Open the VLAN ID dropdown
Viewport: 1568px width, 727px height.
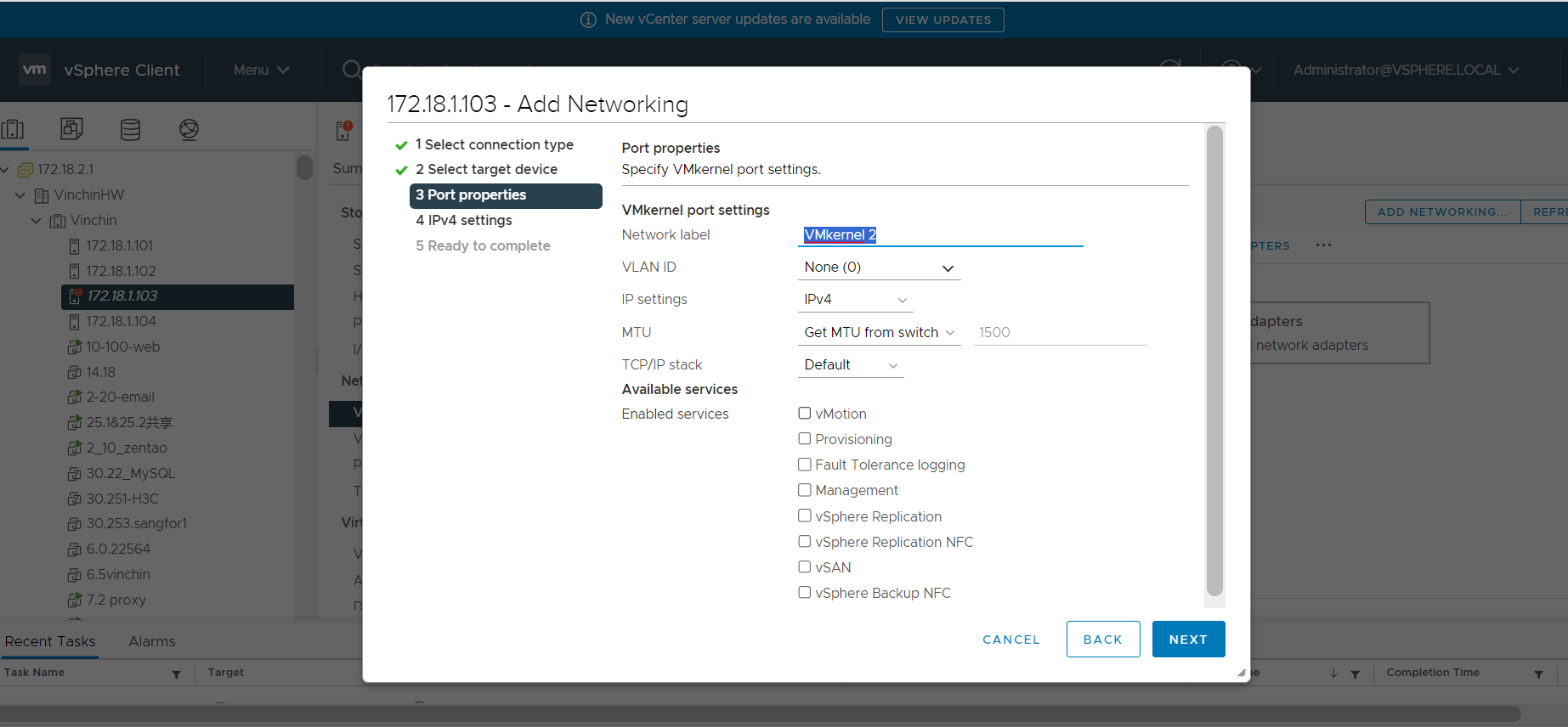[x=879, y=268]
